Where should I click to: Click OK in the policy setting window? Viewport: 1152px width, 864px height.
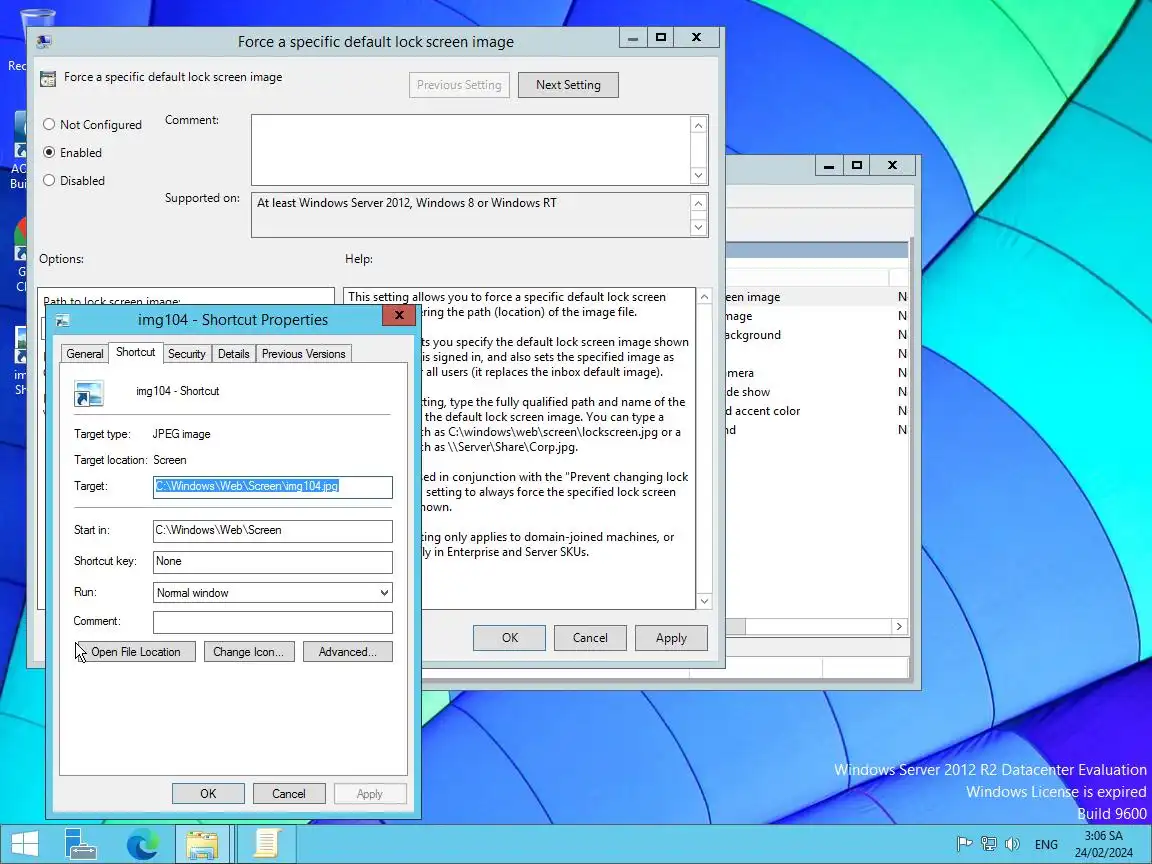point(509,638)
